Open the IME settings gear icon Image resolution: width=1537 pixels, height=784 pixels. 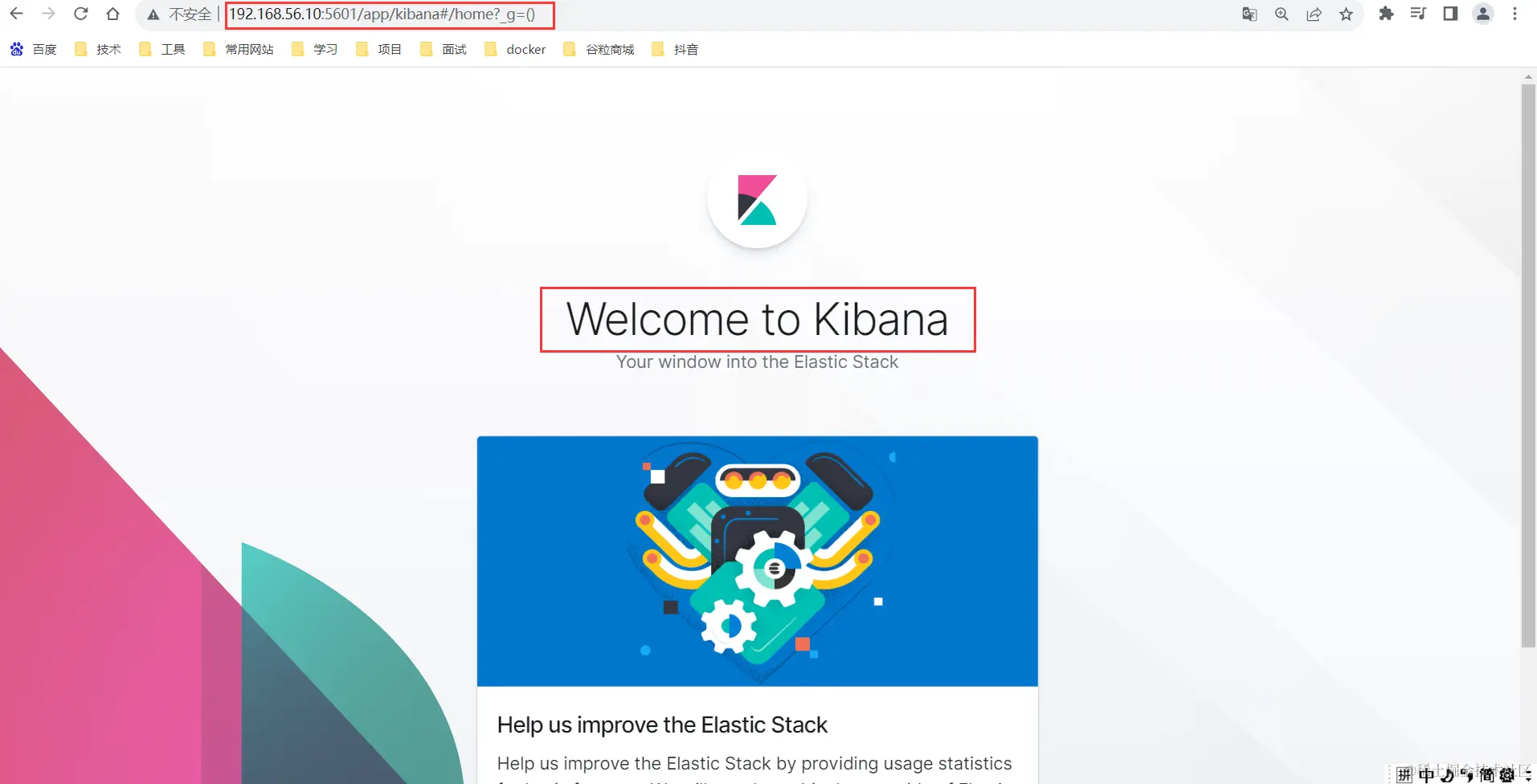coord(1507,774)
